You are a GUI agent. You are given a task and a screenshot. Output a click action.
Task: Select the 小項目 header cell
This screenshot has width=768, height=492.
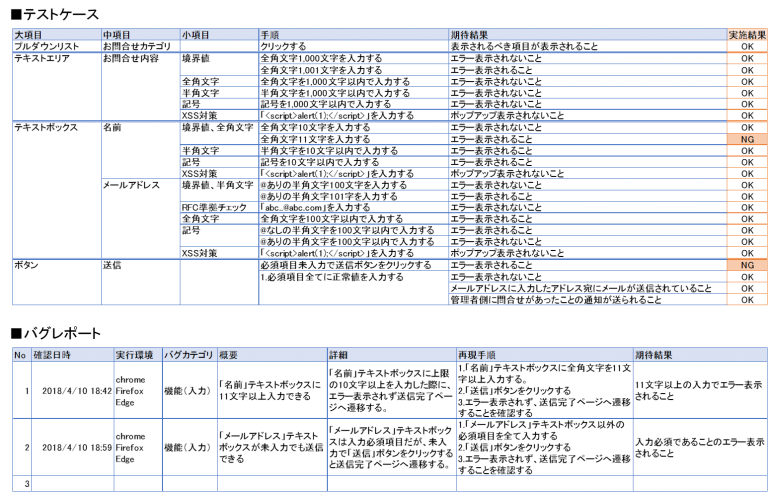[219, 34]
